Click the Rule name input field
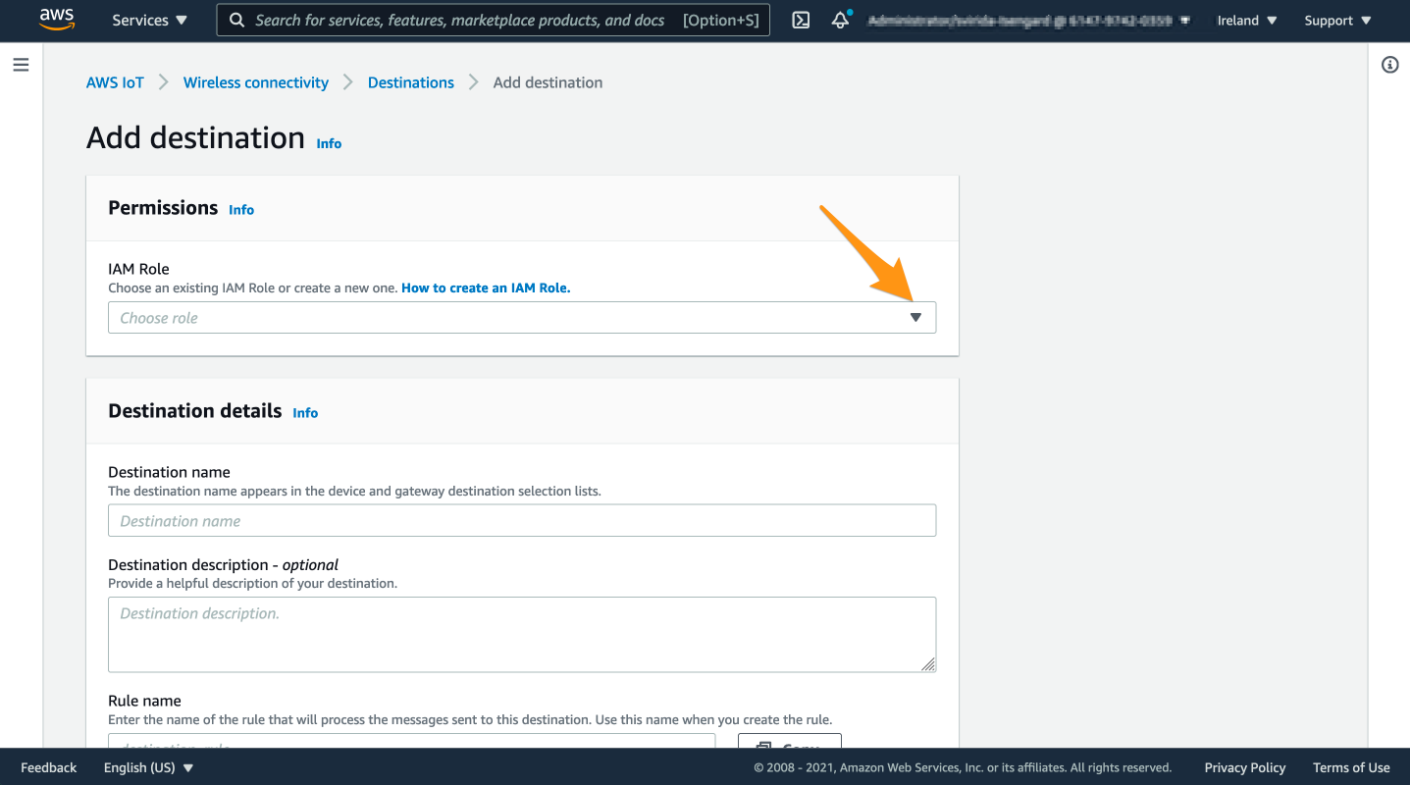This screenshot has width=1410, height=785. pos(412,741)
